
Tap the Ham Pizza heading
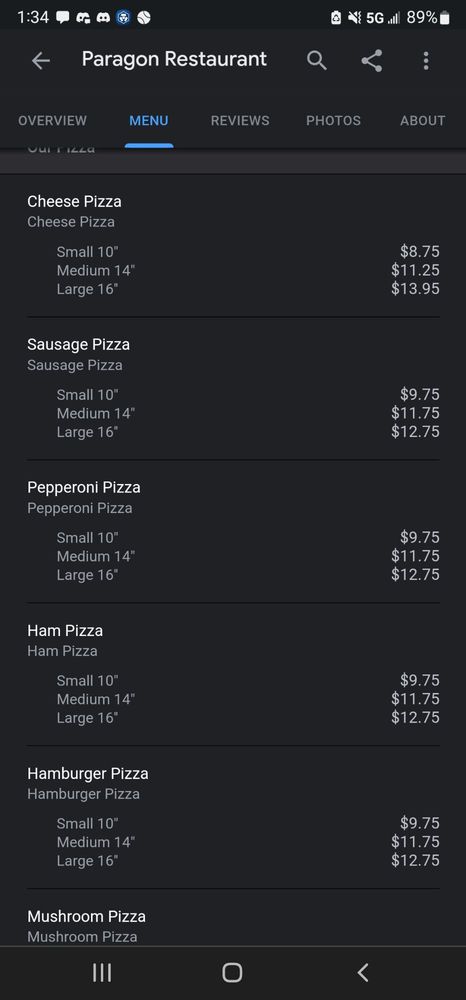coord(64,630)
